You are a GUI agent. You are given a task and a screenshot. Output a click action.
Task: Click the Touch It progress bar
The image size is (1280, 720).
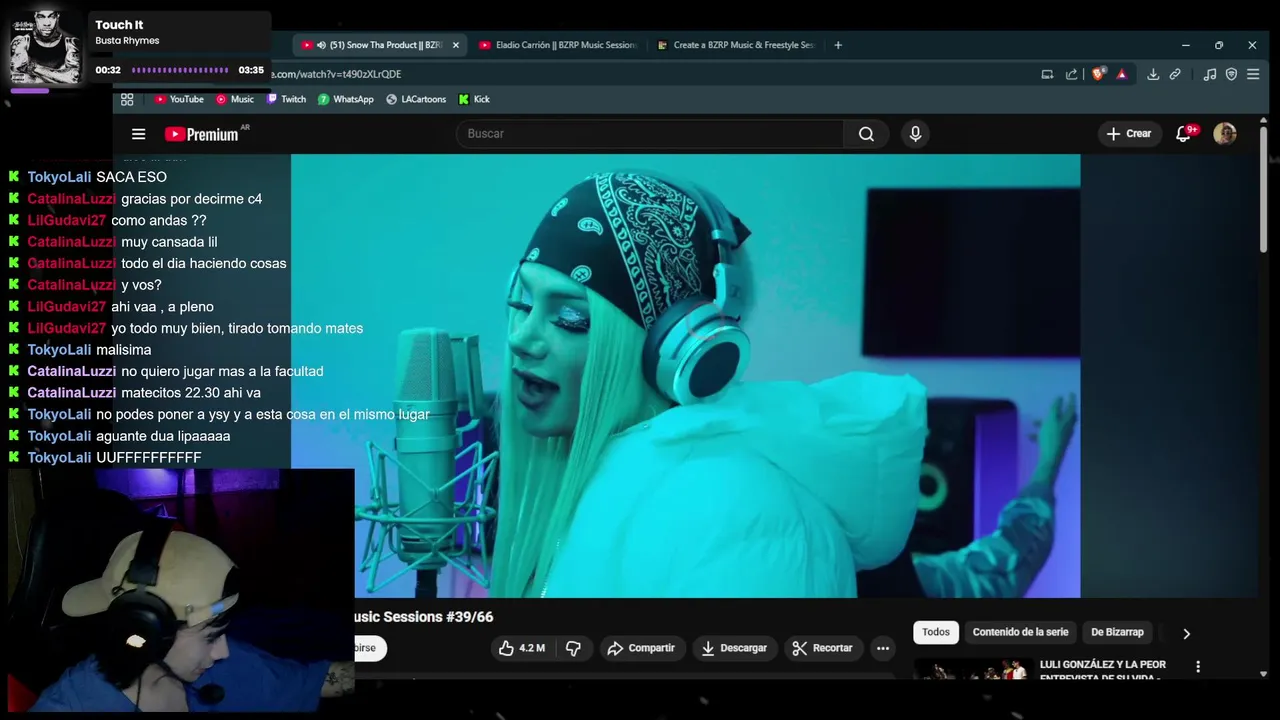coord(180,70)
